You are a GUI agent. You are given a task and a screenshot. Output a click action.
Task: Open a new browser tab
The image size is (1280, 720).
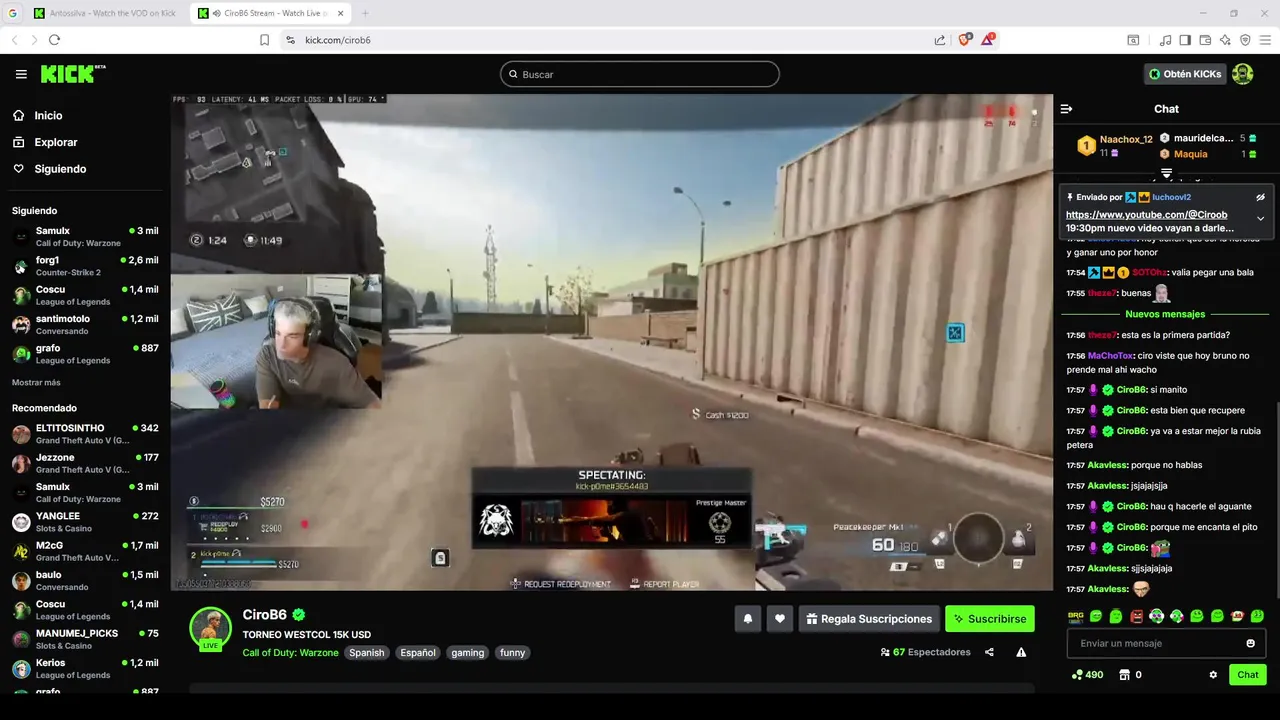coord(364,13)
